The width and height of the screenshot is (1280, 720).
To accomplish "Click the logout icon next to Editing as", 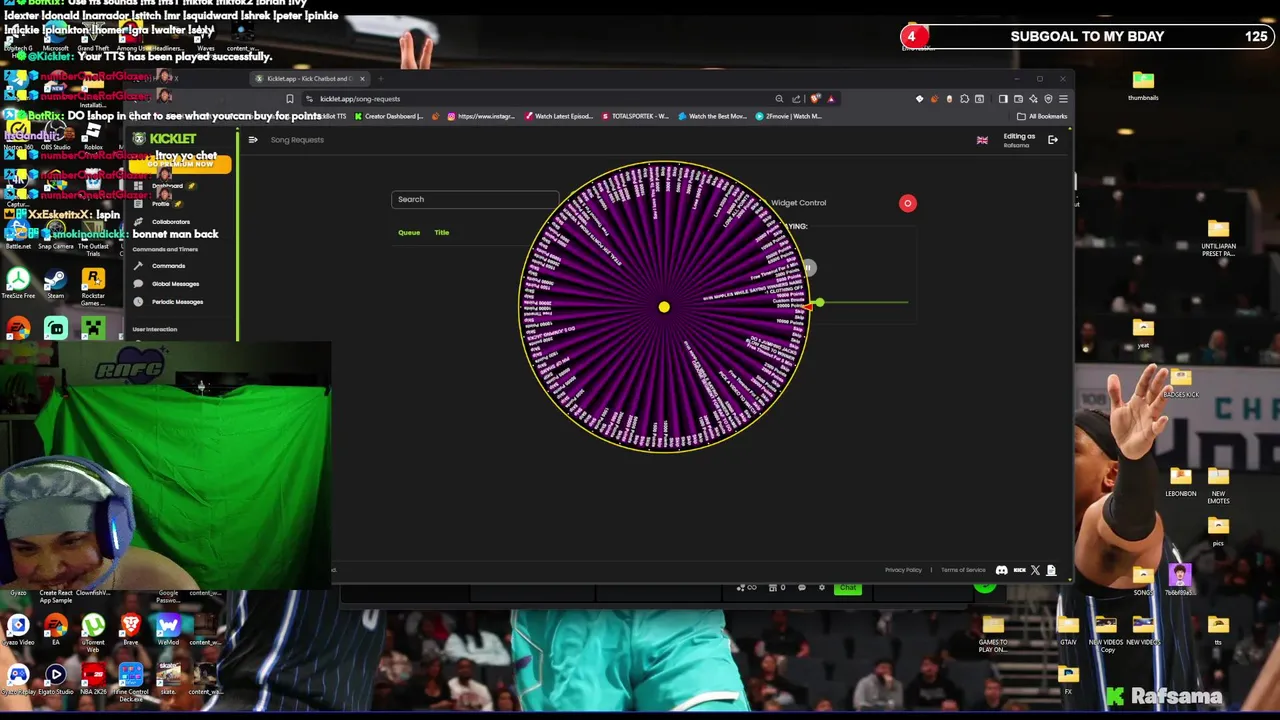I will [1053, 140].
